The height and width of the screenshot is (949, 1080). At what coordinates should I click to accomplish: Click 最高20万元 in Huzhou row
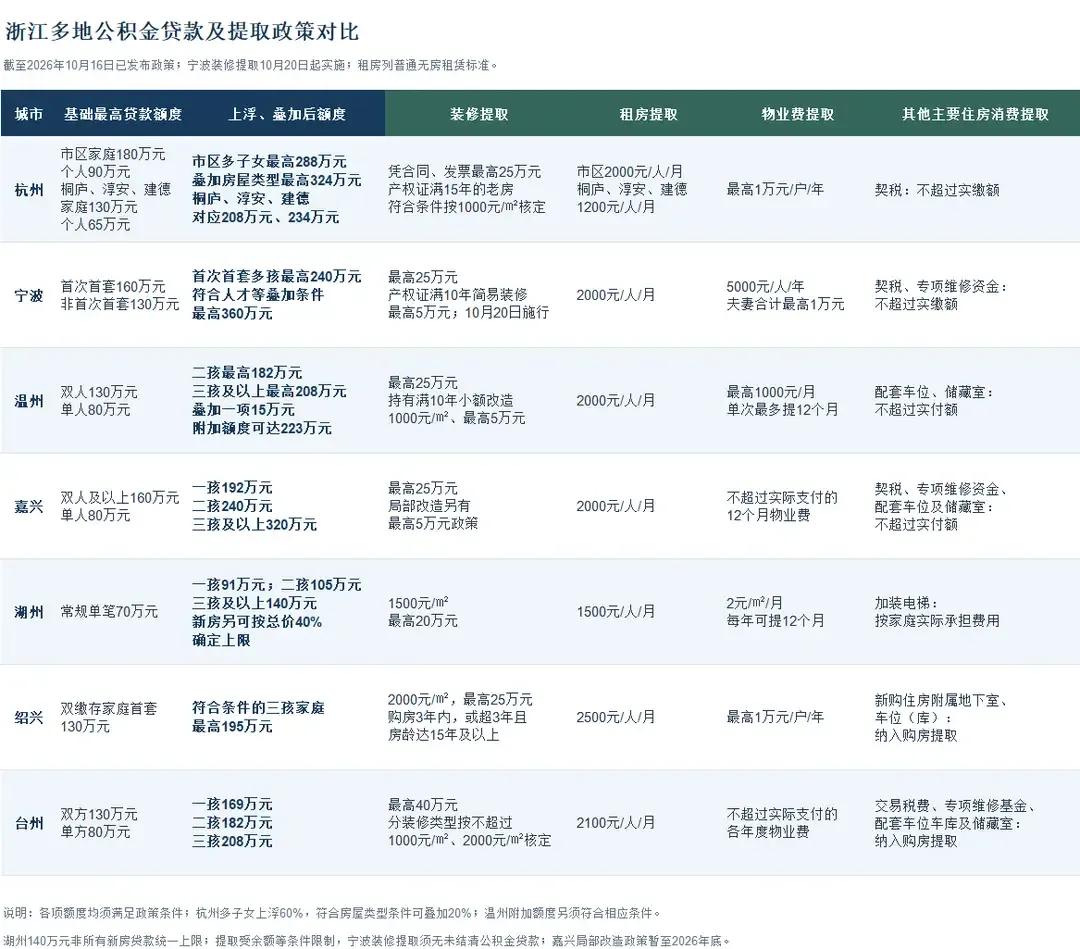coord(422,620)
